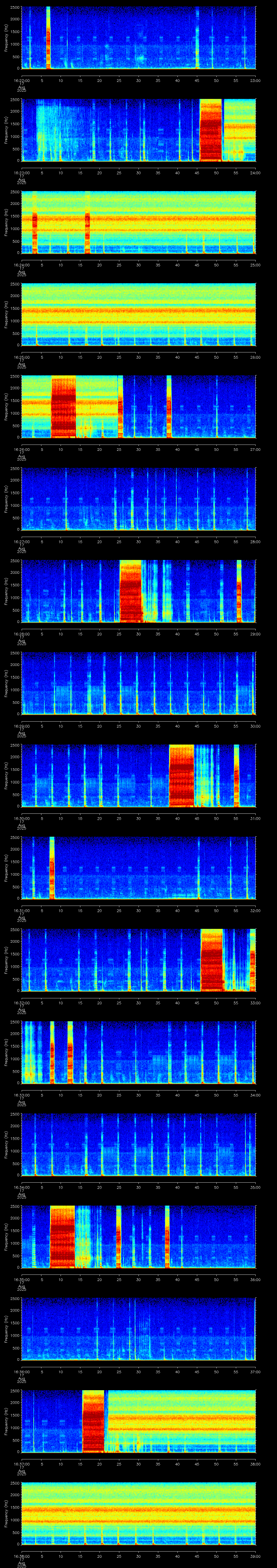
Task: Click the spectrogram panel starting at 16:26:00
Action: pos(139,407)
